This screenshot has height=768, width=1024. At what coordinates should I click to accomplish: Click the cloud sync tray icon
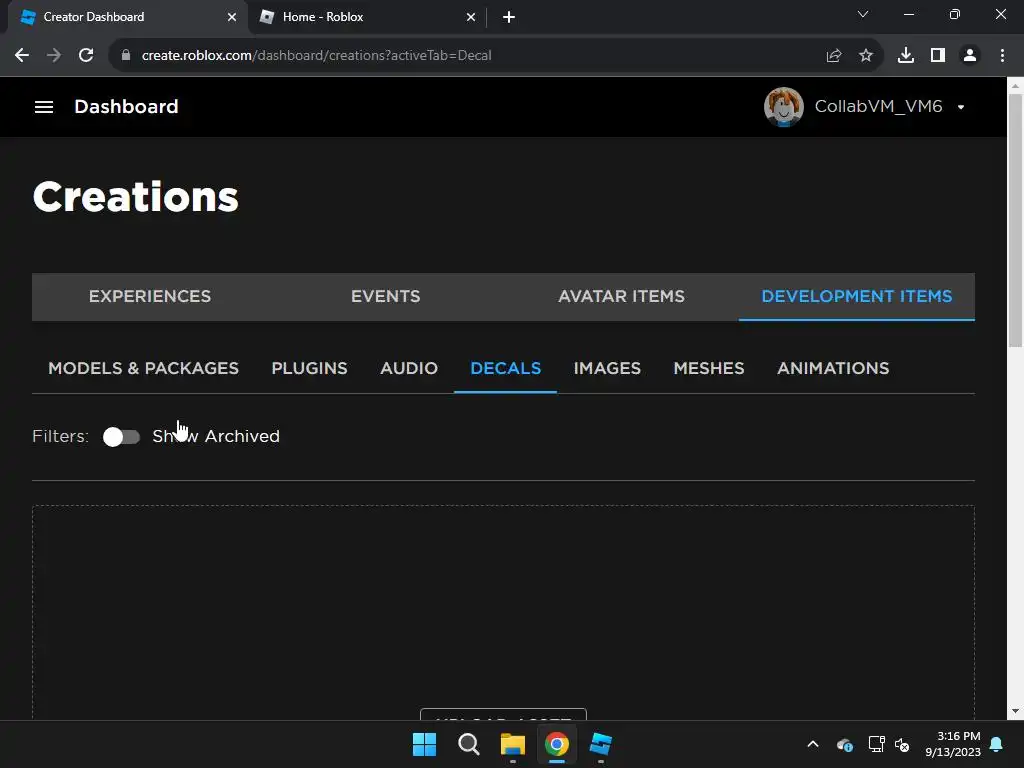pyautogui.click(x=844, y=744)
